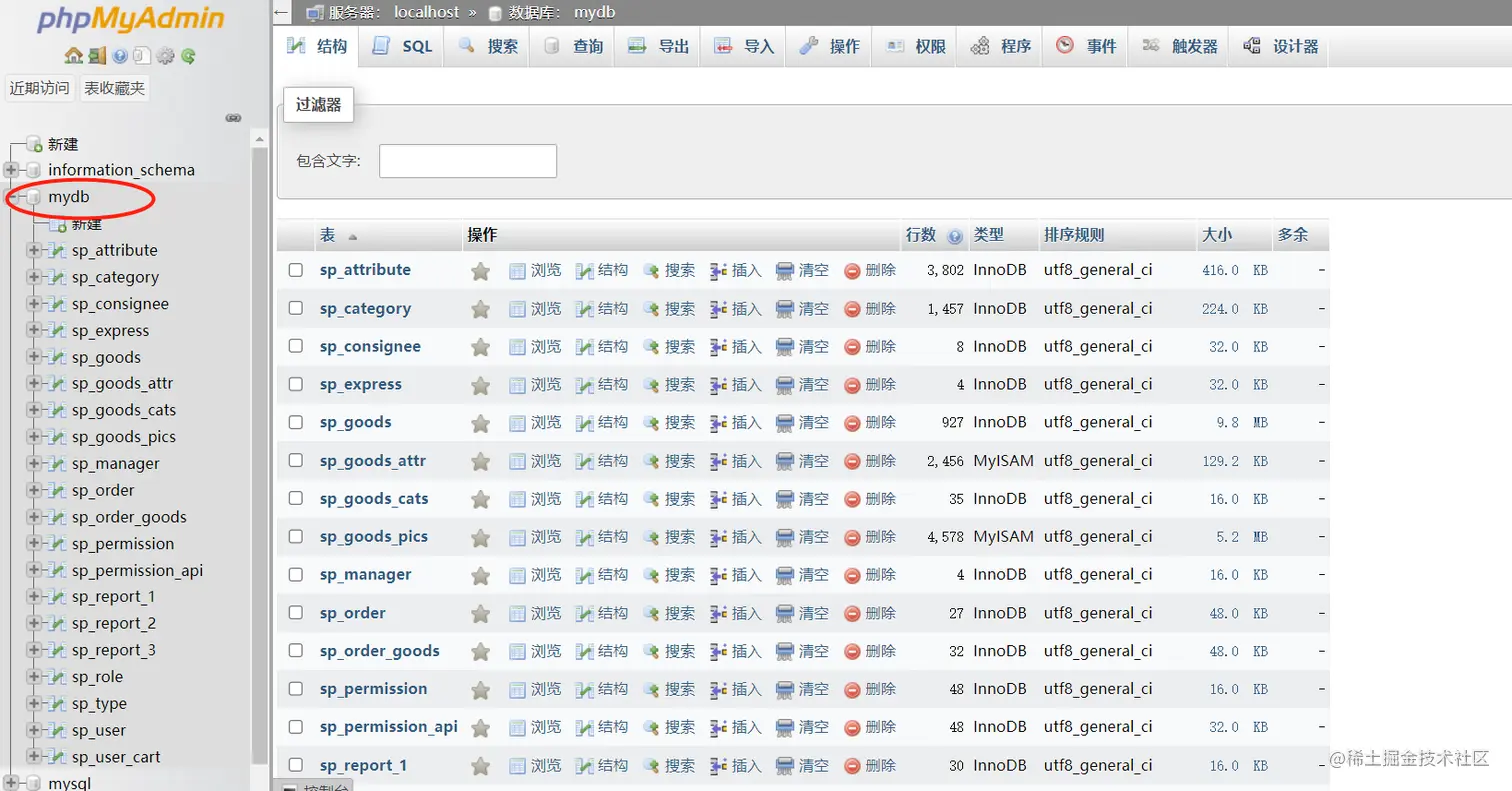Image resolution: width=1512 pixels, height=791 pixels.
Task: Click sp_user table icon in tree
Action: (x=58, y=730)
